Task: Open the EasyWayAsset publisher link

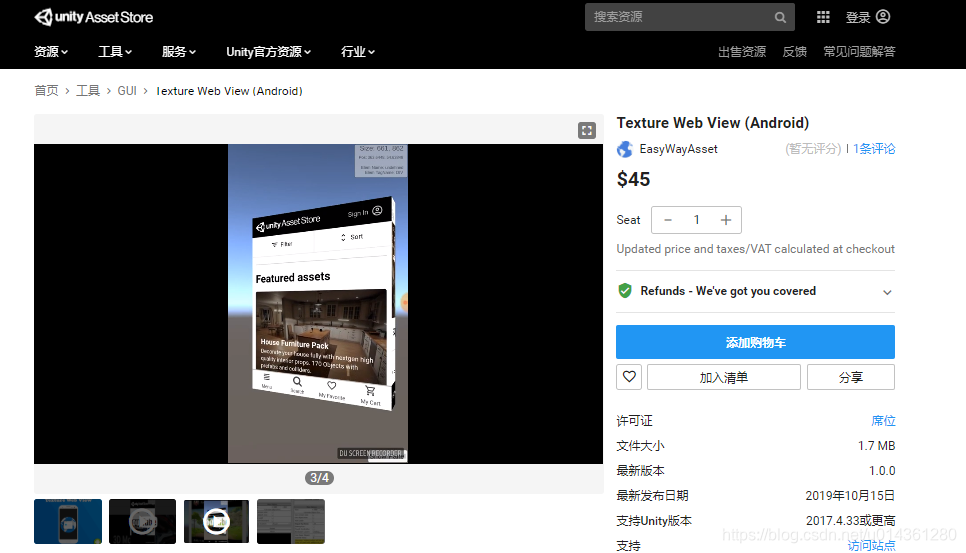Action: pos(678,149)
